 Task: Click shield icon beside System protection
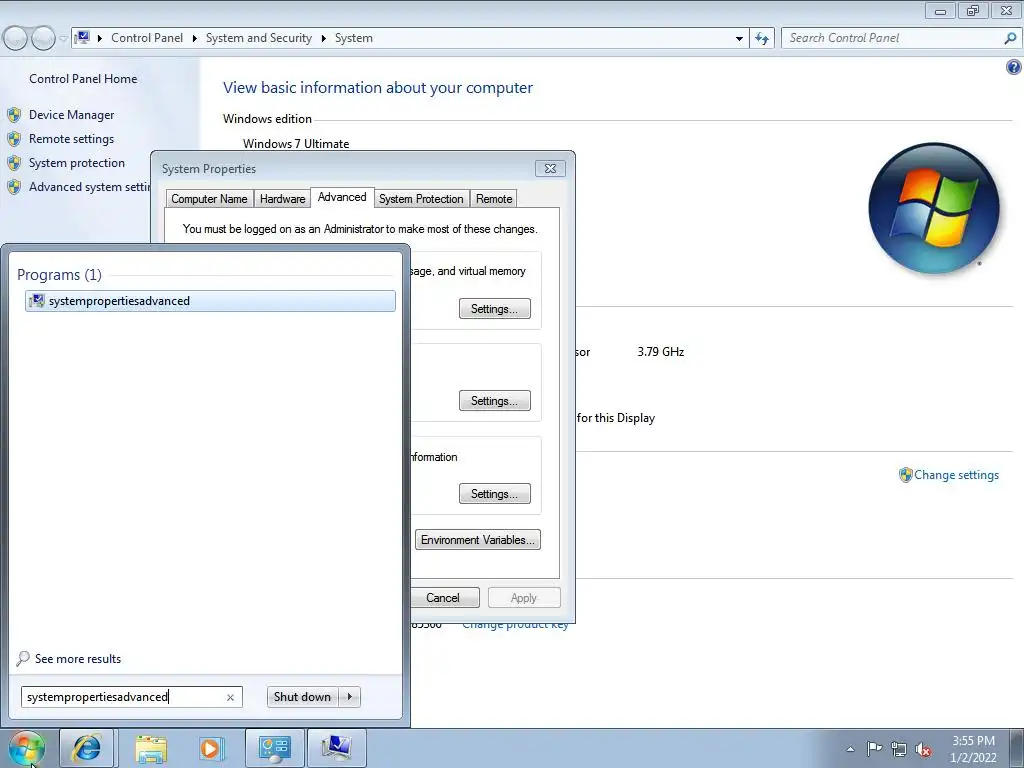click(14, 163)
